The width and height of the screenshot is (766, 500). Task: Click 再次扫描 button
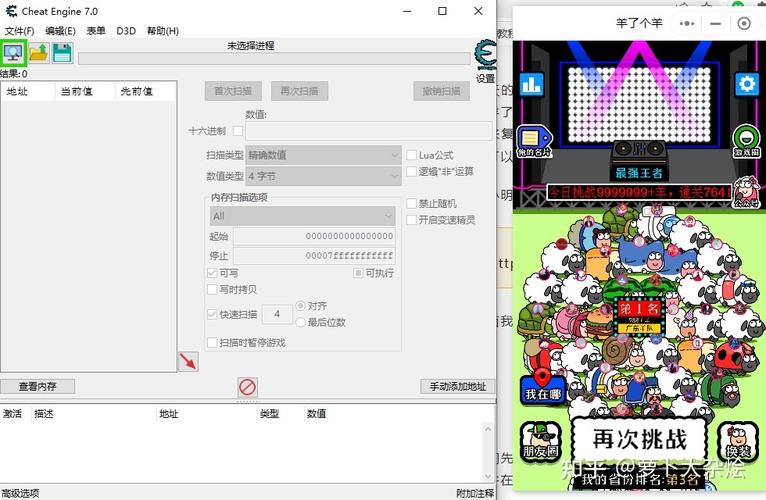click(x=299, y=91)
